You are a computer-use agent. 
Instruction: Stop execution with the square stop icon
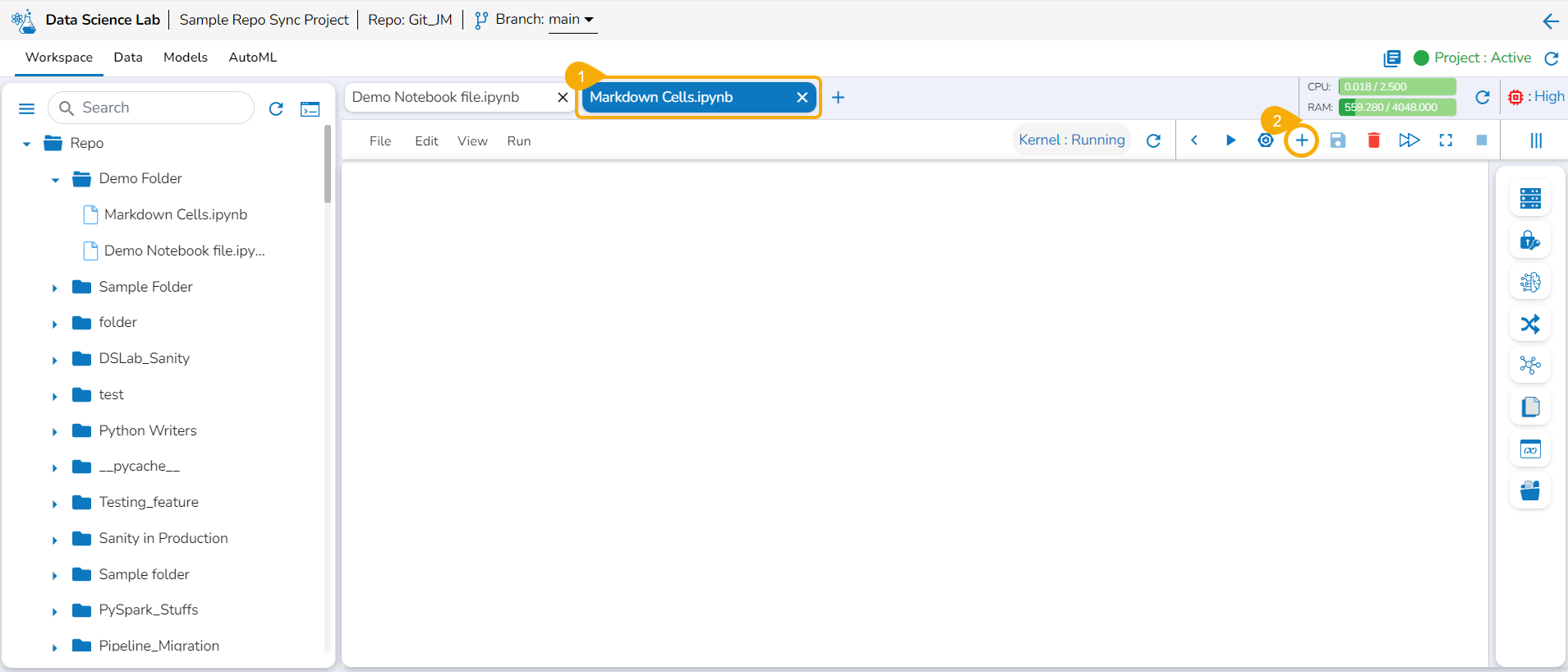pos(1482,140)
